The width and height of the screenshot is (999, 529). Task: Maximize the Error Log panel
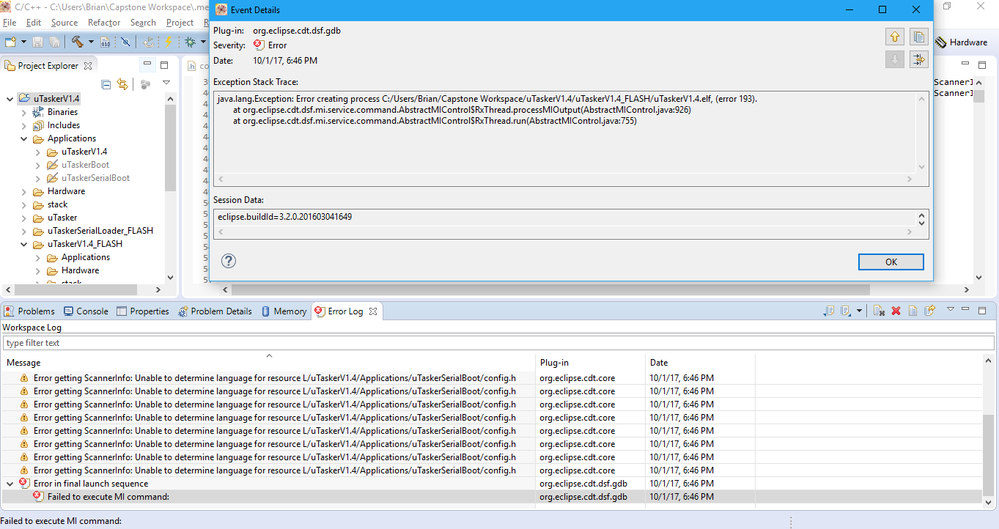click(x=982, y=310)
